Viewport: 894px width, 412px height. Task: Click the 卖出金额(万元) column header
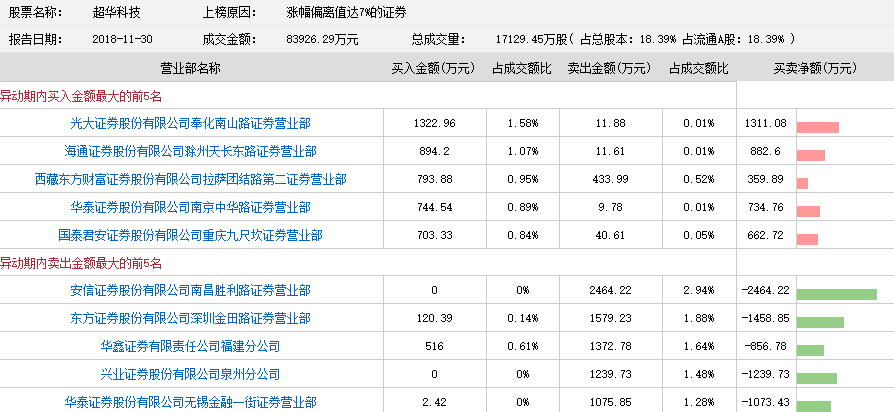click(609, 69)
